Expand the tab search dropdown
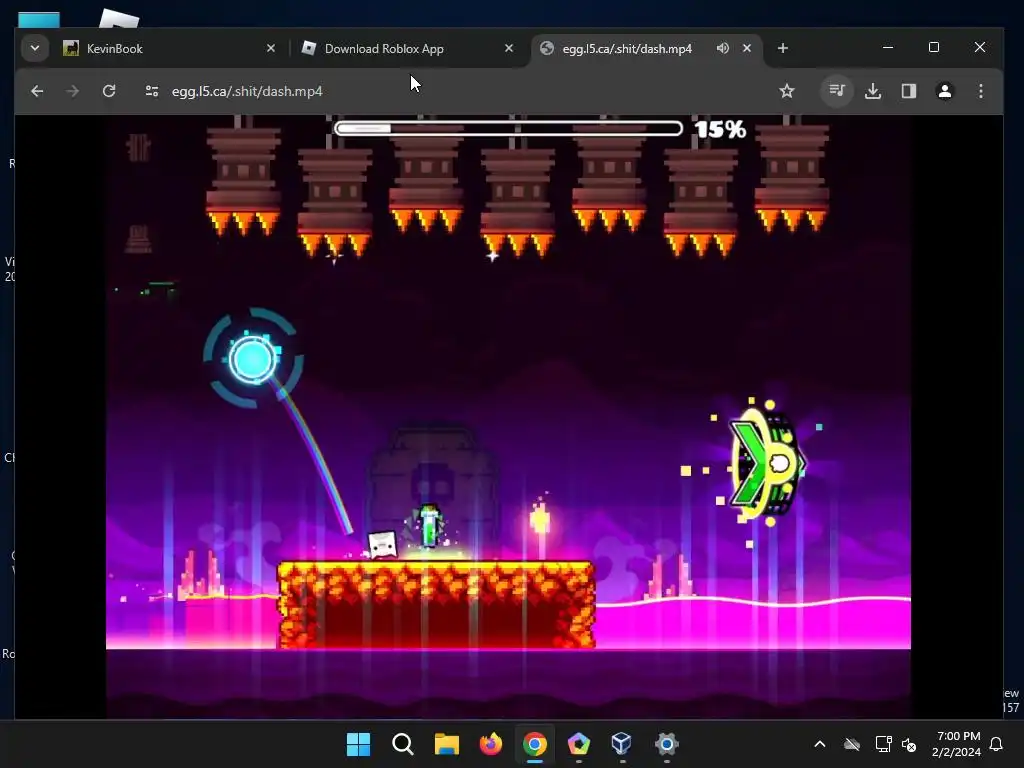The image size is (1024, 768). pyautogui.click(x=35, y=48)
